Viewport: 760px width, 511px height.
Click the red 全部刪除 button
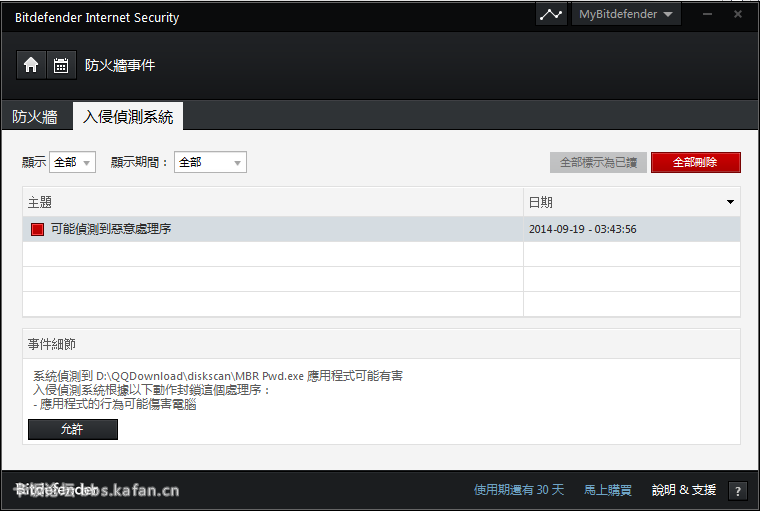pos(696,162)
